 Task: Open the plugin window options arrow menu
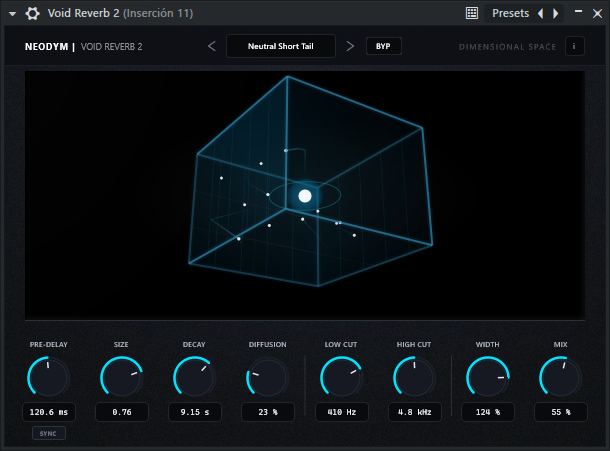pos(12,14)
